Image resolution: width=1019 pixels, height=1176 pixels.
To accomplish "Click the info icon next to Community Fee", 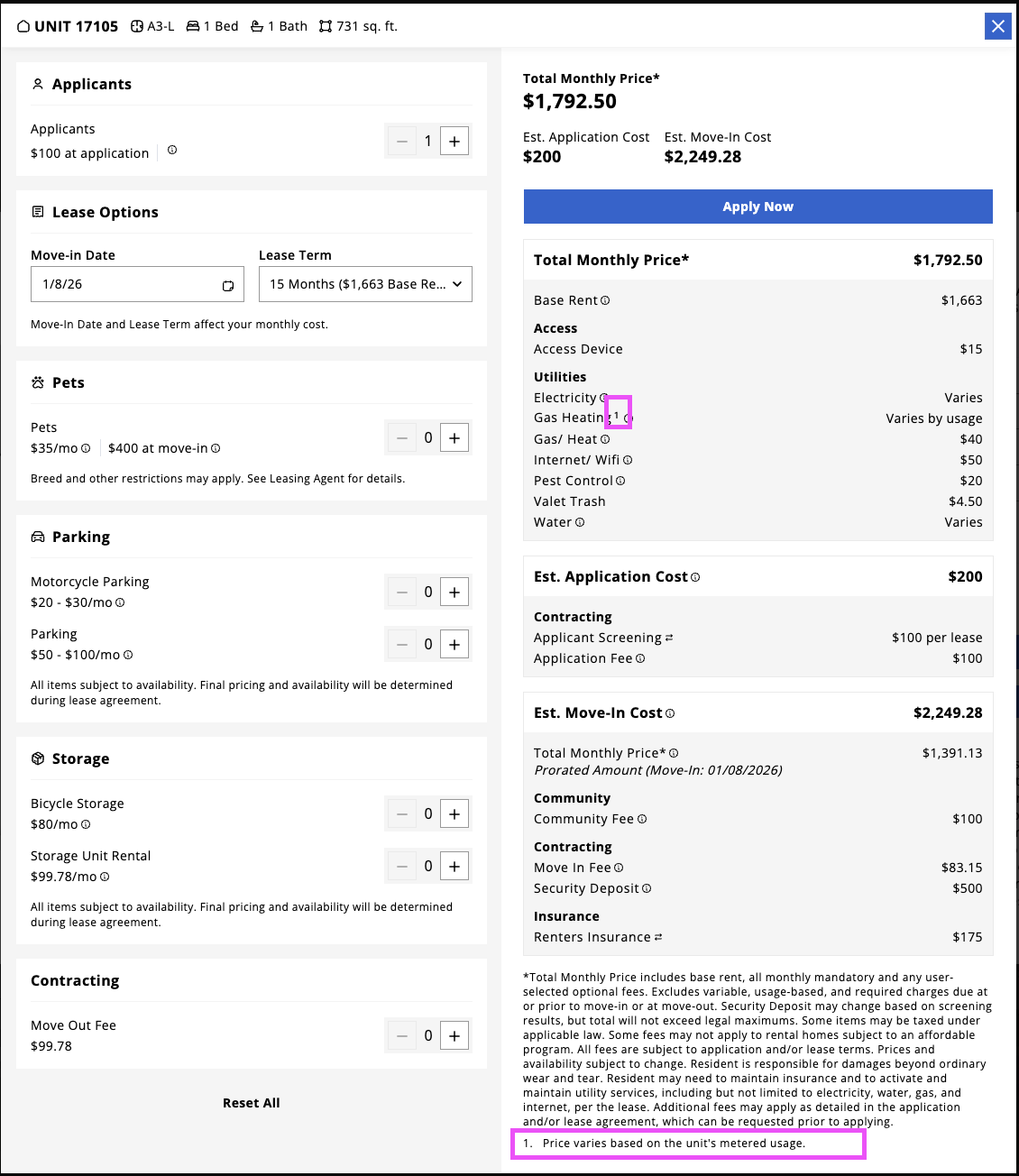I will [642, 819].
